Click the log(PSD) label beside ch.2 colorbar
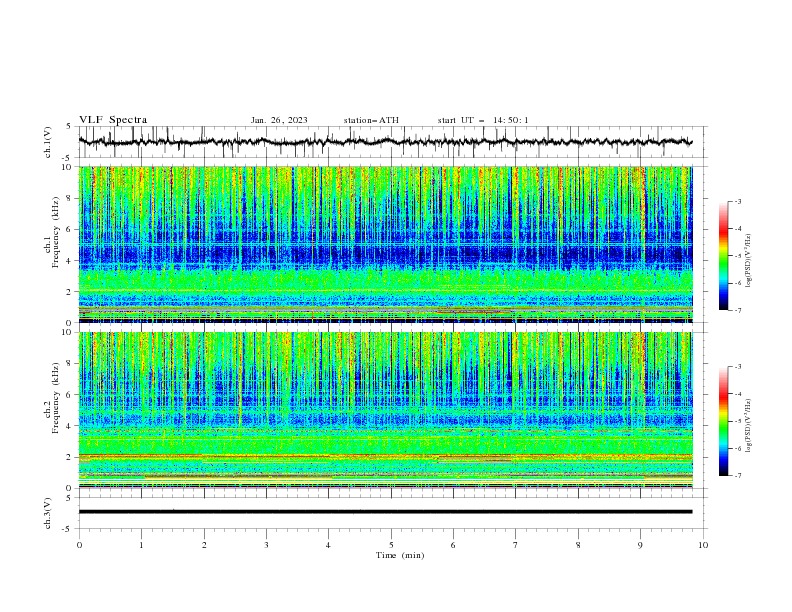This screenshot has width=792, height=612. click(x=749, y=425)
